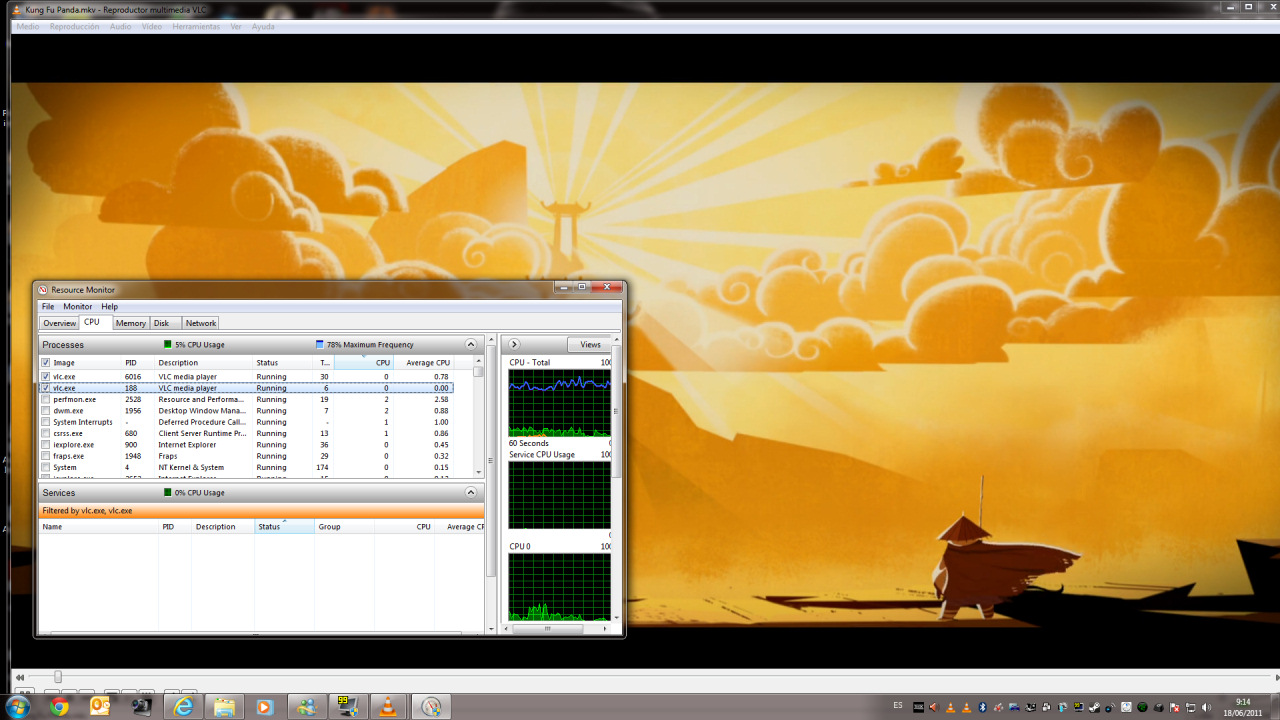
Task: Click the Internet Explorer taskbar icon
Action: pos(183,707)
